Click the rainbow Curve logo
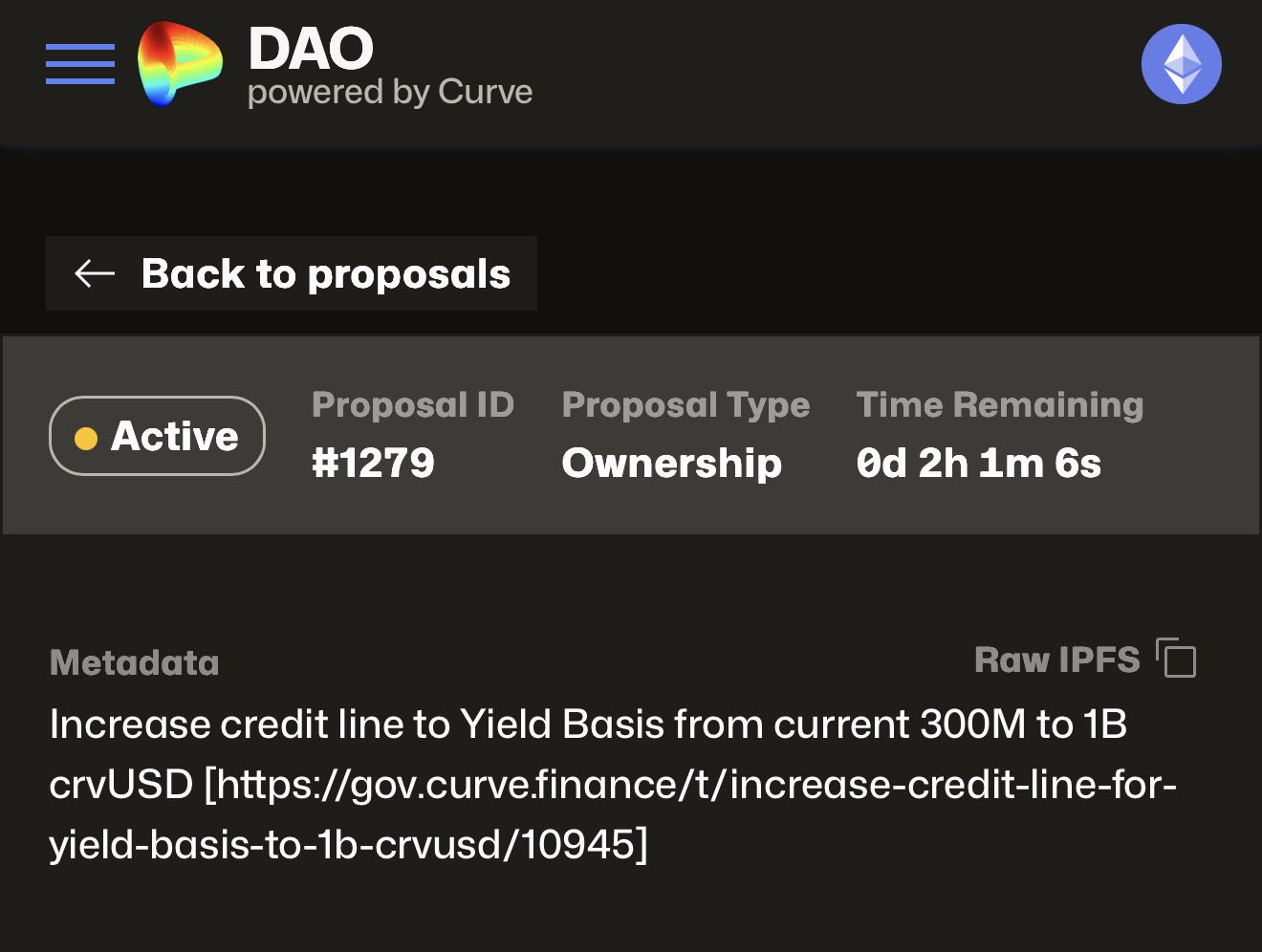1262x952 pixels. (x=179, y=64)
